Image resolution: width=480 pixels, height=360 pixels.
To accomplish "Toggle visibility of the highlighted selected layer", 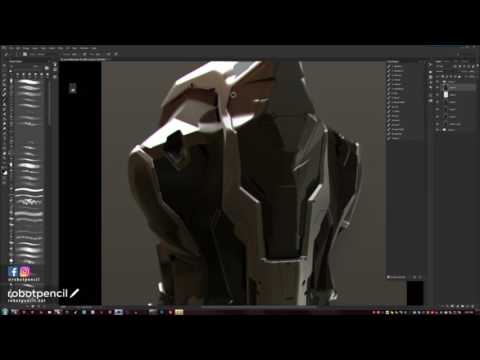I will [437, 87].
